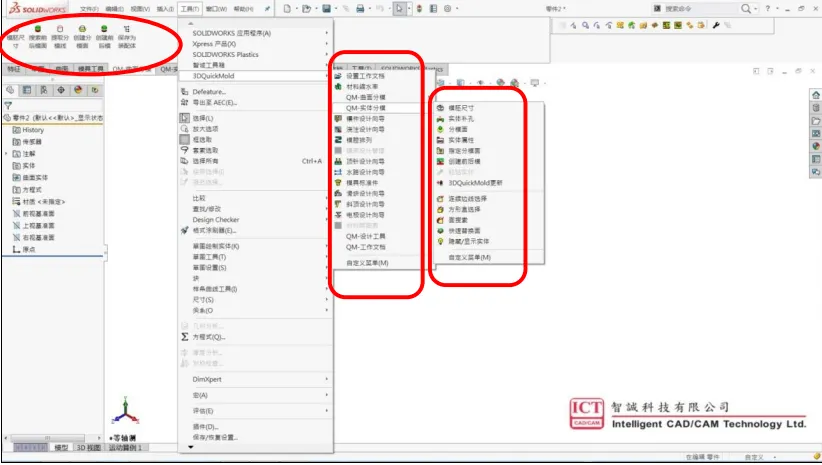
Task: Select the 框选取 box selection option
Action: click(207, 139)
